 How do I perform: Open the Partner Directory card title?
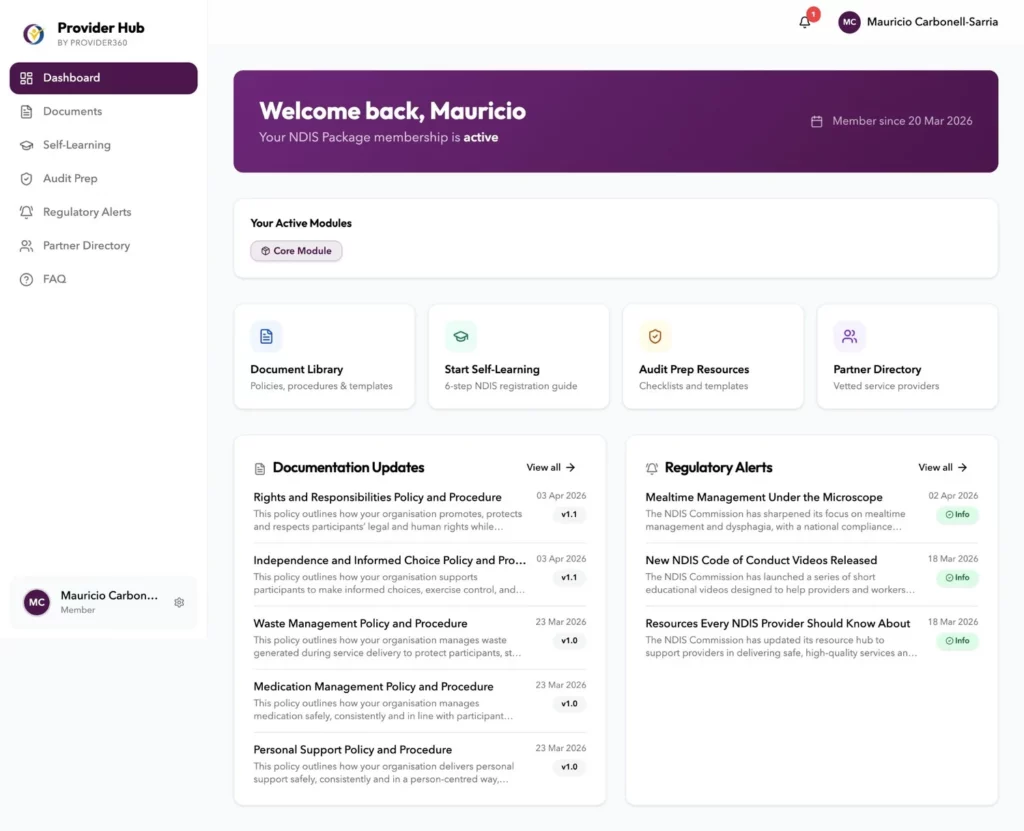point(877,370)
